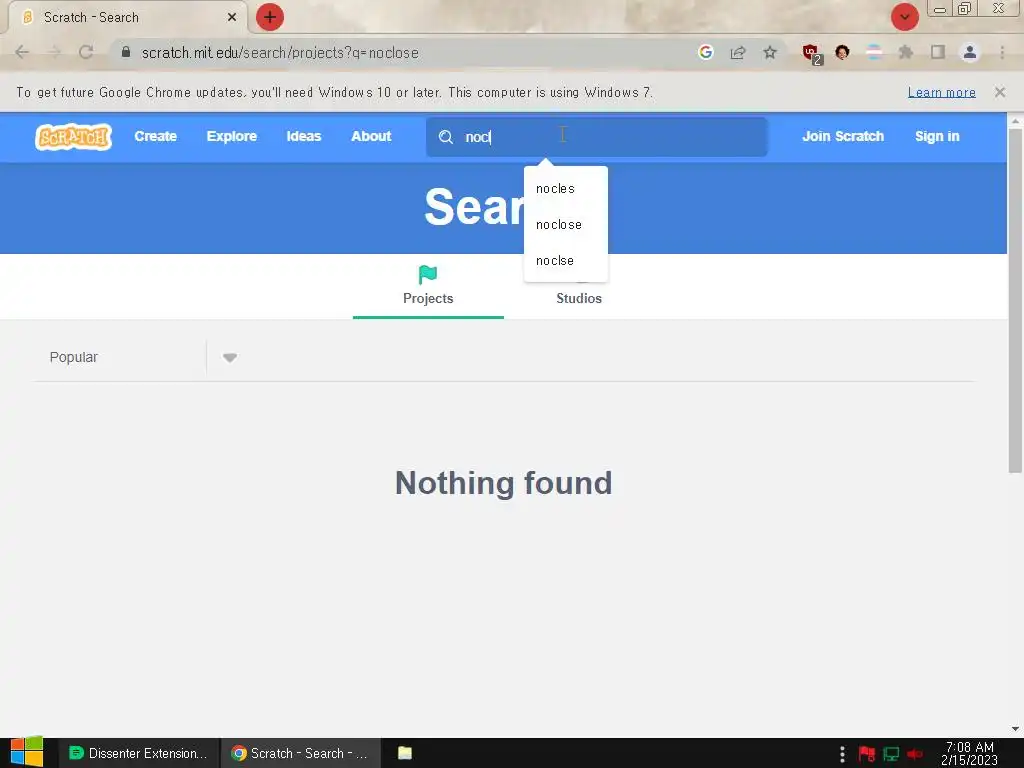Open the About page
The image size is (1024, 768).
coord(371,136)
